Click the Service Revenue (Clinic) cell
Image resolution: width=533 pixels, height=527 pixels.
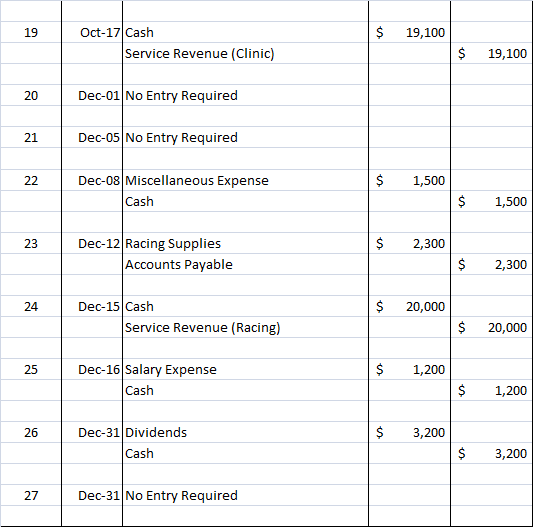pyautogui.click(x=245, y=53)
